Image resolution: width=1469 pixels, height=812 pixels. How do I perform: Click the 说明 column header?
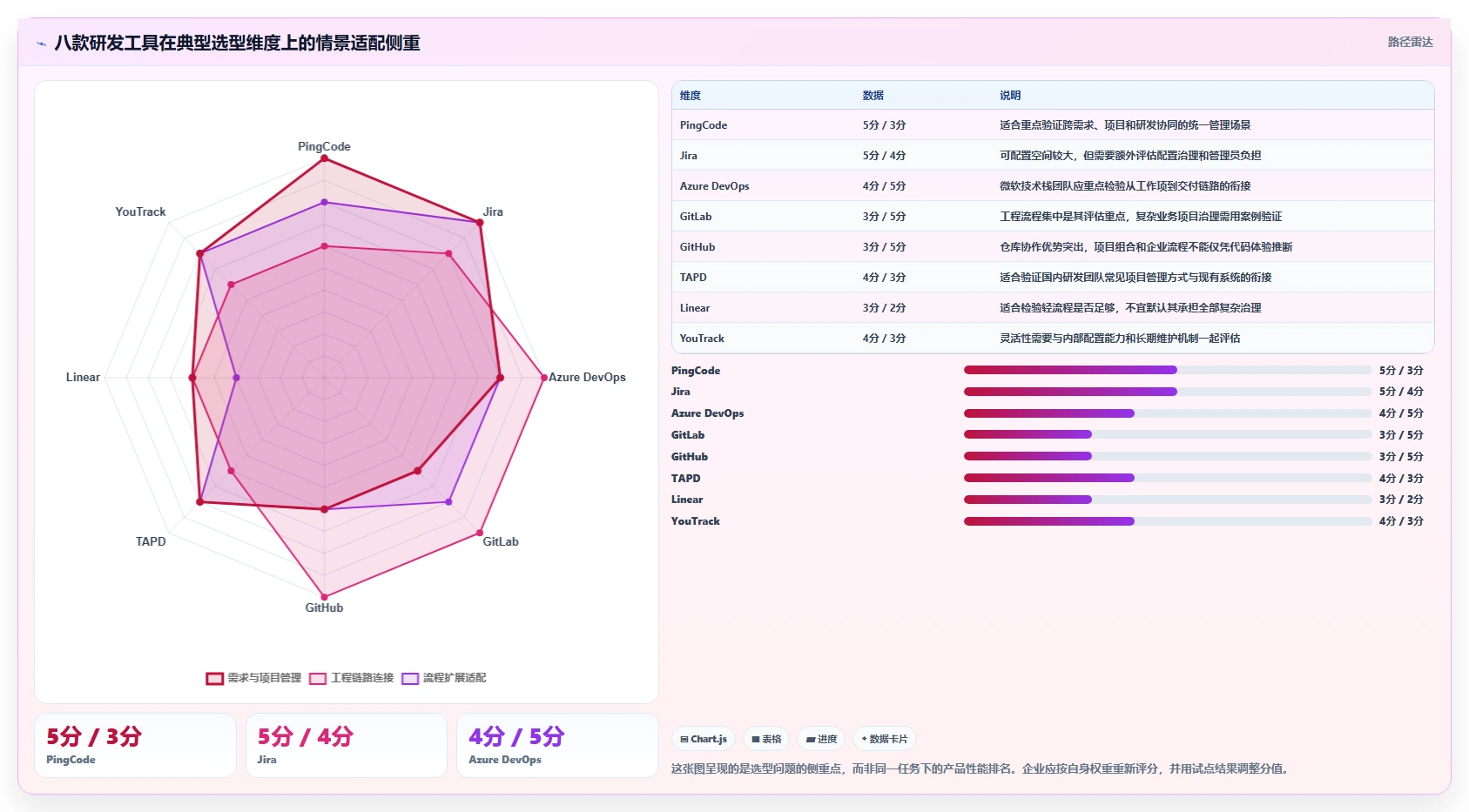coord(1010,96)
